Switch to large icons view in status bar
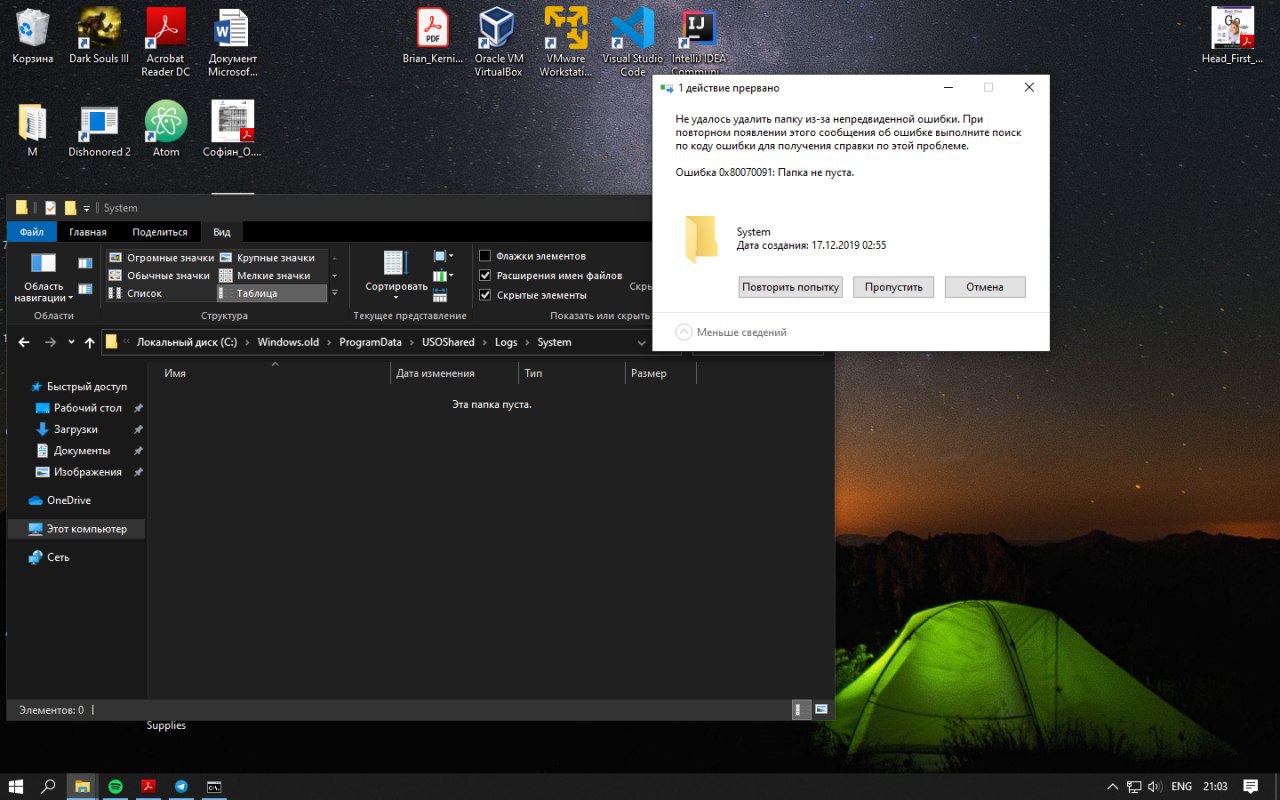Screen dimensions: 1280x800 (x=822, y=709)
